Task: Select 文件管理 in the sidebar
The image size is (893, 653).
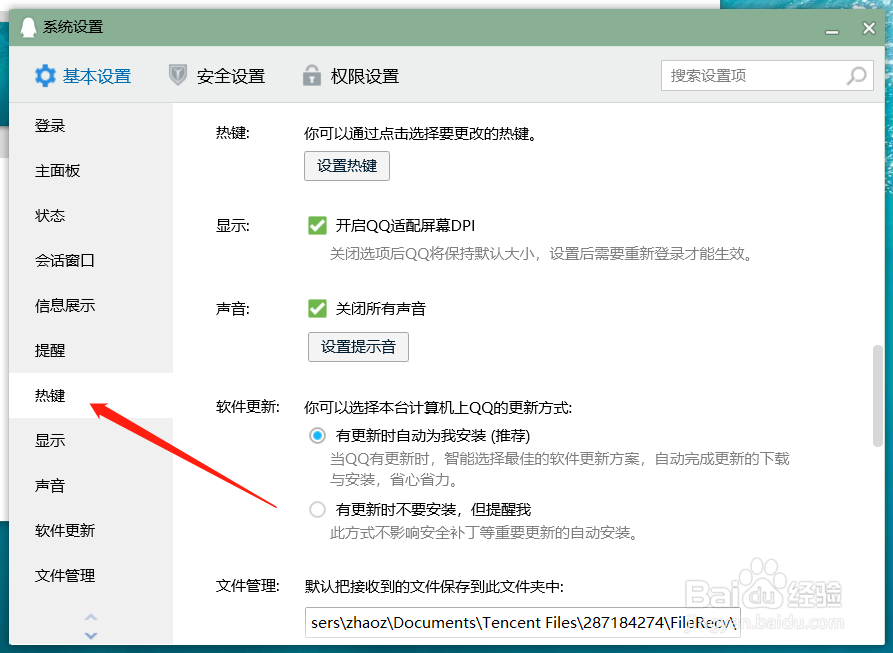Action: tap(91, 576)
